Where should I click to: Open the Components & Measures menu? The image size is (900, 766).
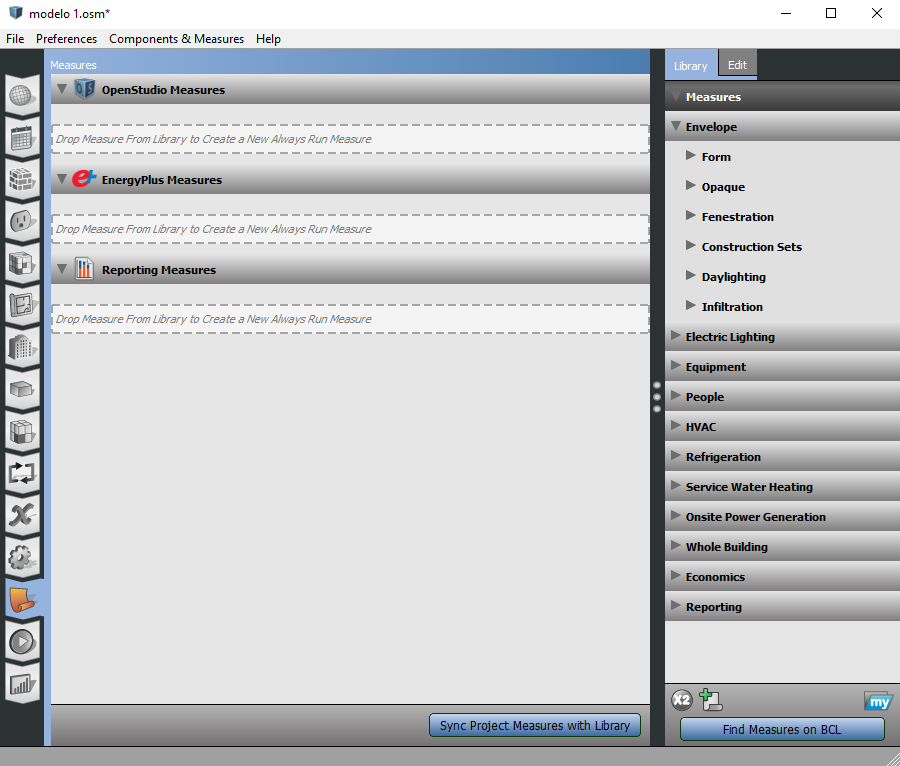[x=176, y=39]
